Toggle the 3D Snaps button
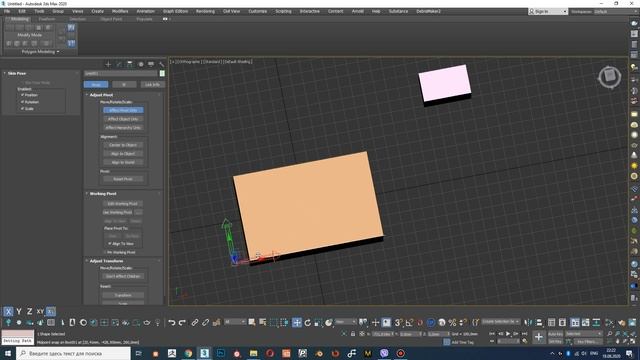 [398, 322]
